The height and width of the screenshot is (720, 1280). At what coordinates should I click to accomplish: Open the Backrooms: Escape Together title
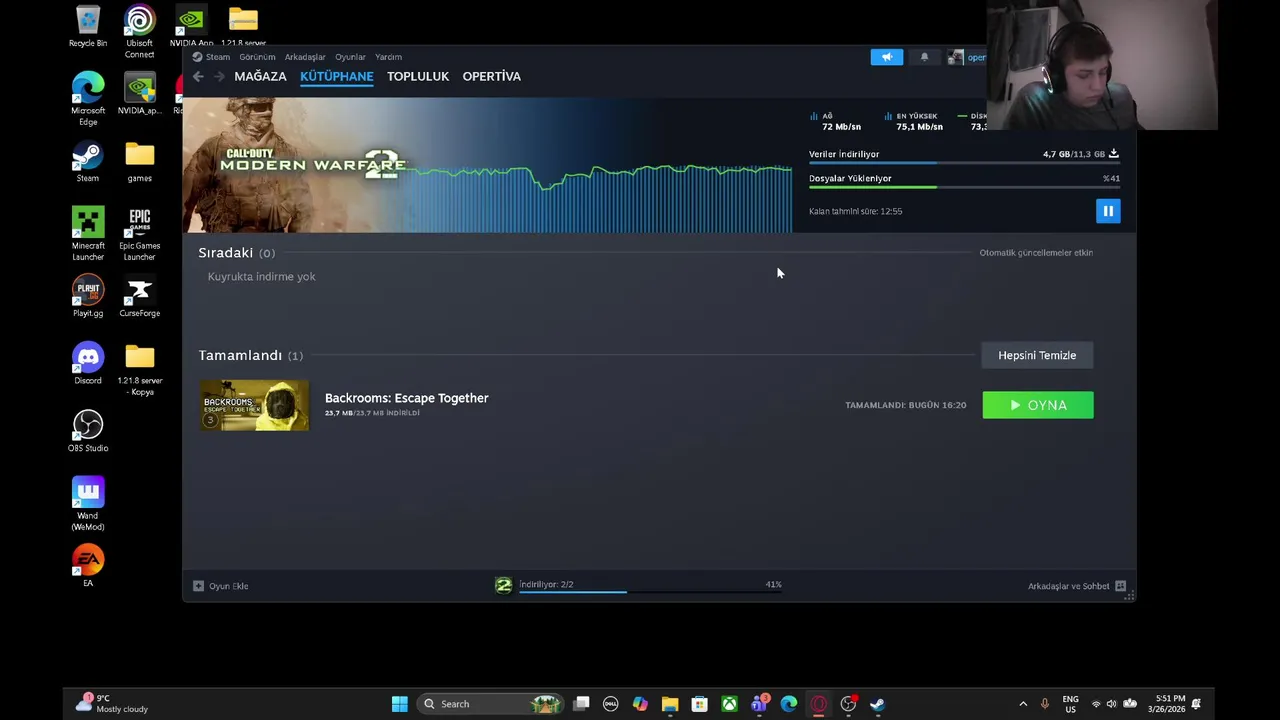pyautogui.click(x=406, y=398)
